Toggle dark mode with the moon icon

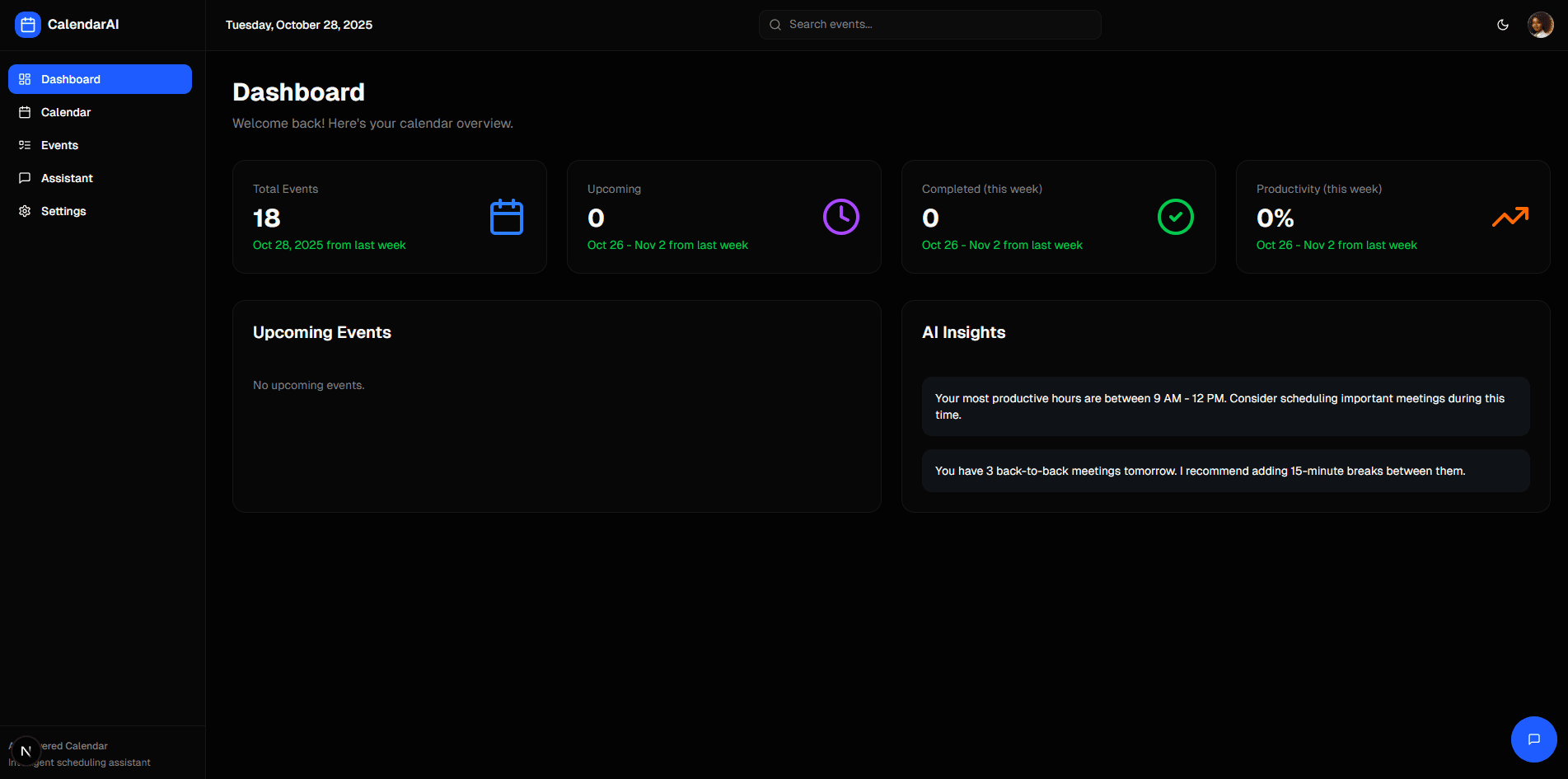tap(1503, 25)
